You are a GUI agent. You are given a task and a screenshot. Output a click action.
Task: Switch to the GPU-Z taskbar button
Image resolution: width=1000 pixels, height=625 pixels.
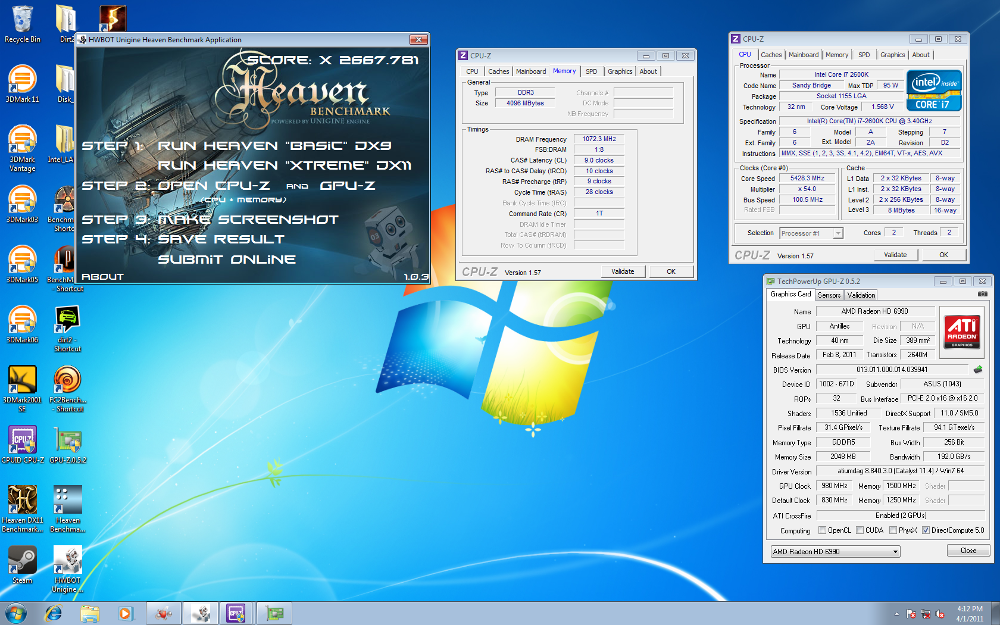[x=274, y=614]
